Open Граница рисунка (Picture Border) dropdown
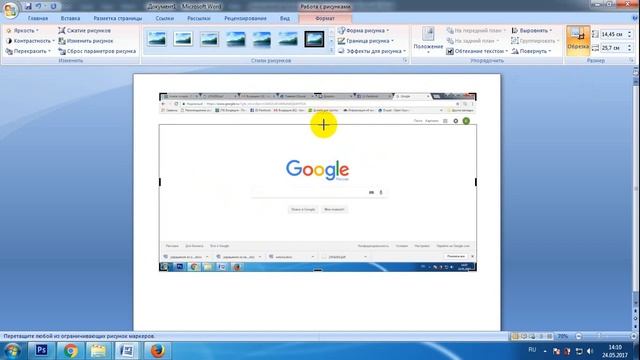 coord(366,41)
